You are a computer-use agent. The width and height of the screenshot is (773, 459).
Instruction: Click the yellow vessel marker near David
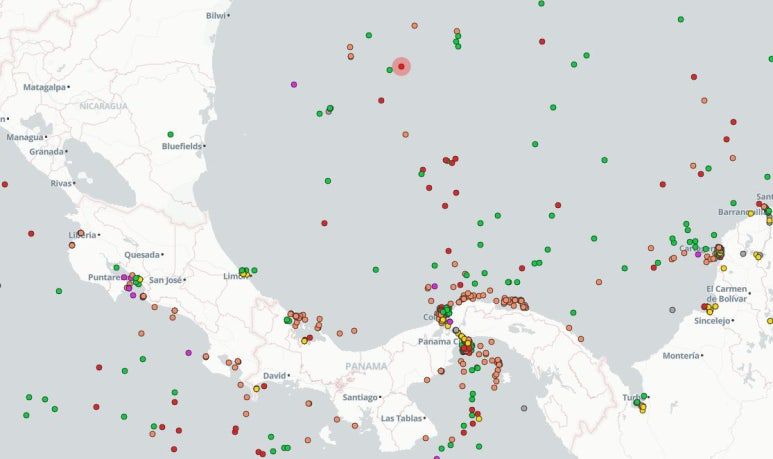pos(256,388)
